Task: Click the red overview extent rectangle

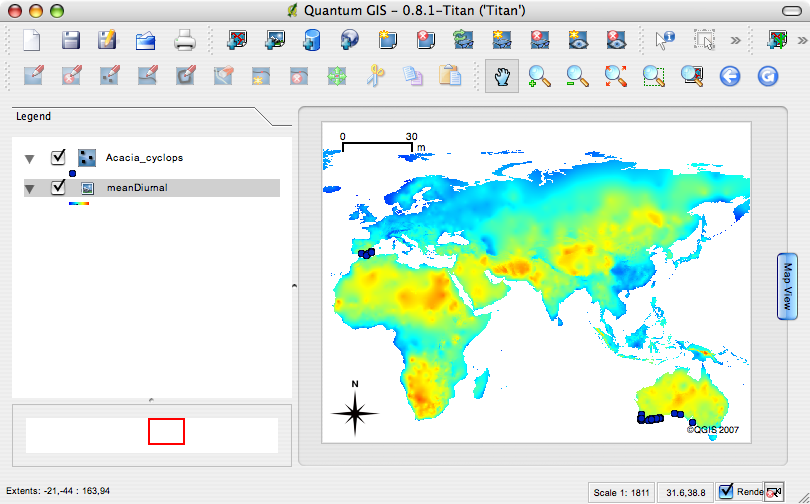Action: 166,431
